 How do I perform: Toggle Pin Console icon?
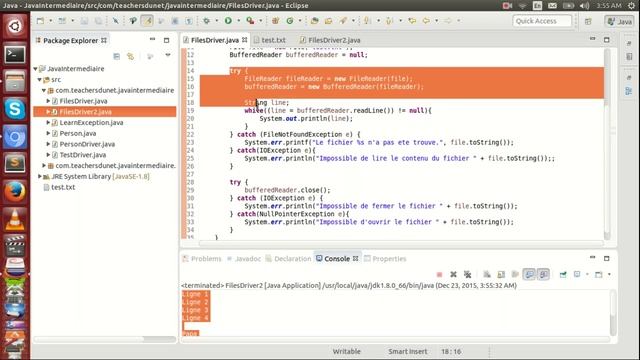pyautogui.click(x=563, y=275)
